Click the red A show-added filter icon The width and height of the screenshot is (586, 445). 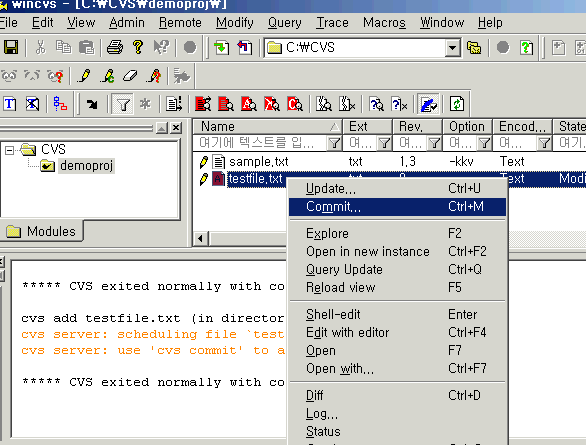tap(249, 104)
